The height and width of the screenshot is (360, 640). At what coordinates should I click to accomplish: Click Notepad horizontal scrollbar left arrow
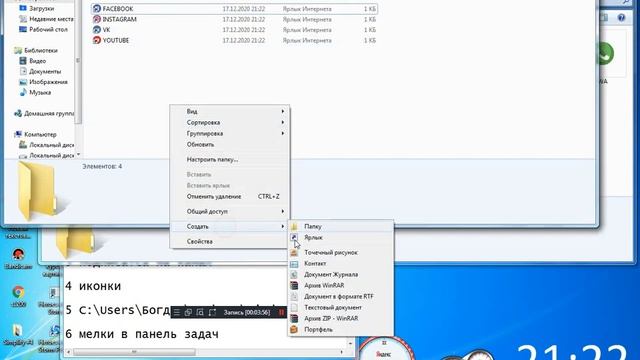click(x=69, y=352)
